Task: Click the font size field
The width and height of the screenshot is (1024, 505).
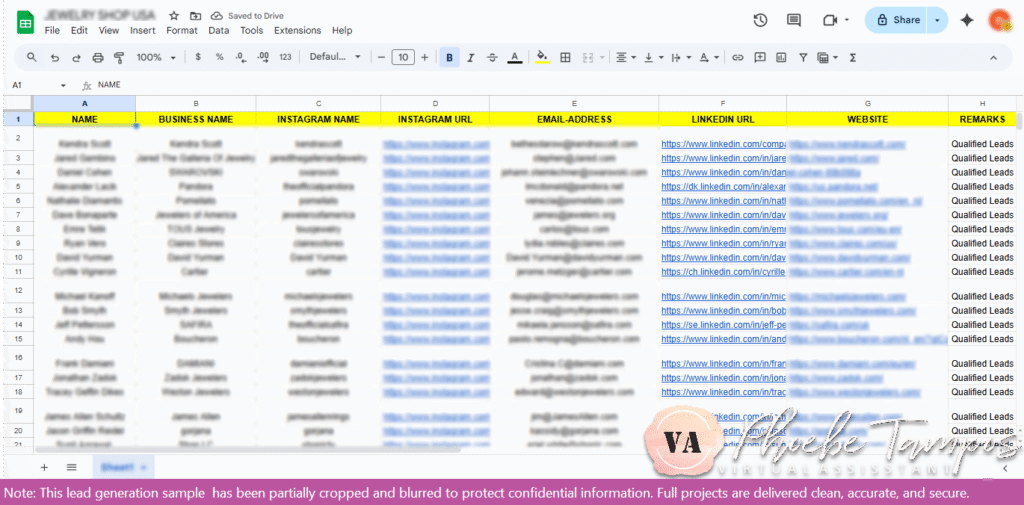Action: pyautogui.click(x=403, y=57)
